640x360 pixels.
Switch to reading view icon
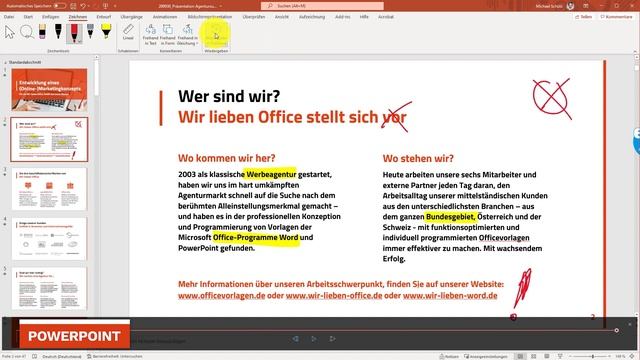pyautogui.click(x=547, y=356)
